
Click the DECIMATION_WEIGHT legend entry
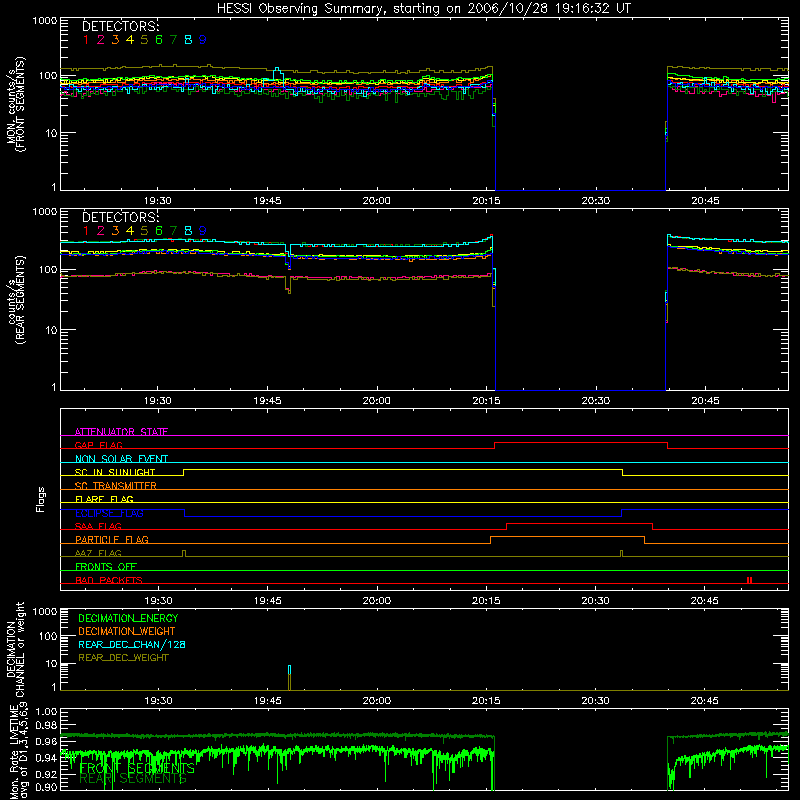click(x=127, y=631)
